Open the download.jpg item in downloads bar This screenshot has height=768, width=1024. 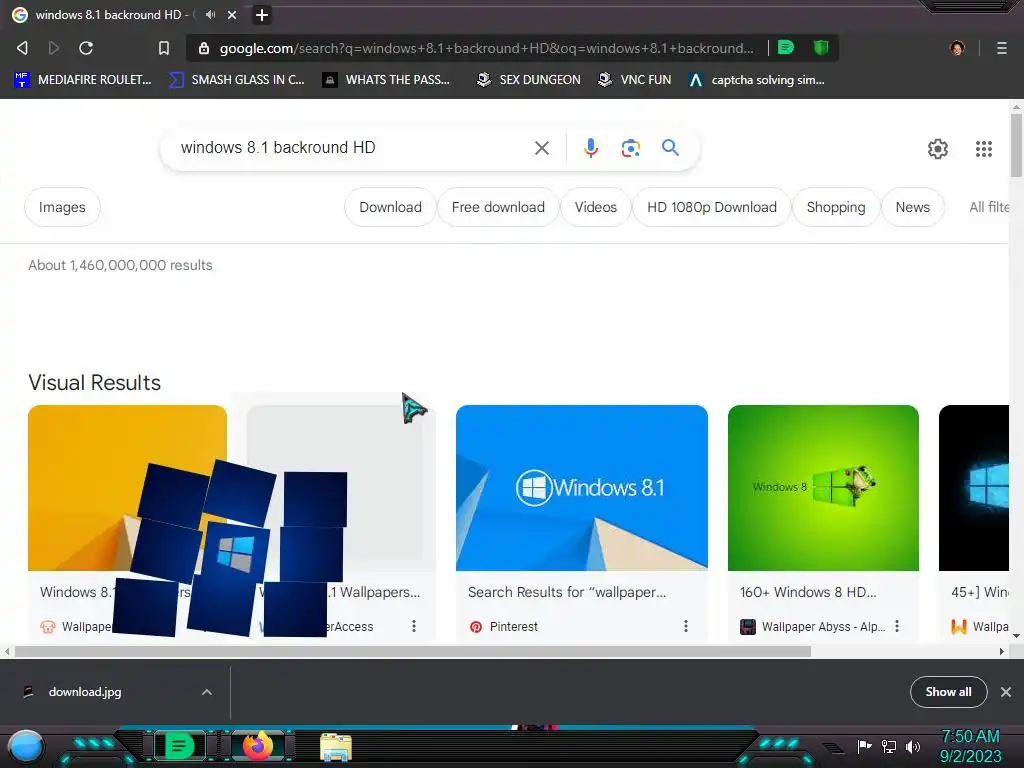[85, 692]
